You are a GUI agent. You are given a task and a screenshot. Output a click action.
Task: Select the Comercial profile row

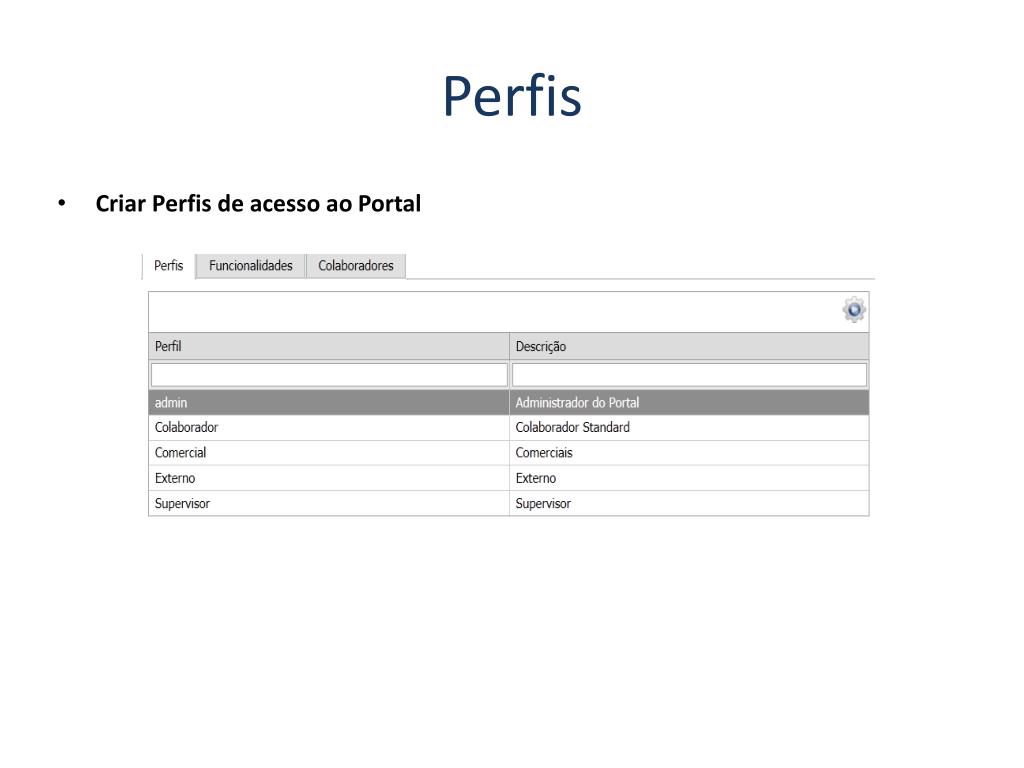coord(509,453)
